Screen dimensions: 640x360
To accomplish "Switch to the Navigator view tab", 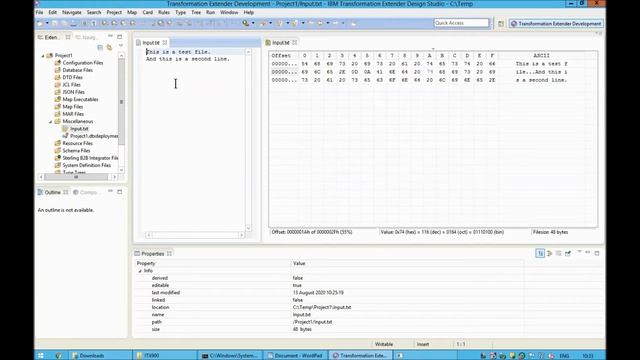I will [86, 37].
